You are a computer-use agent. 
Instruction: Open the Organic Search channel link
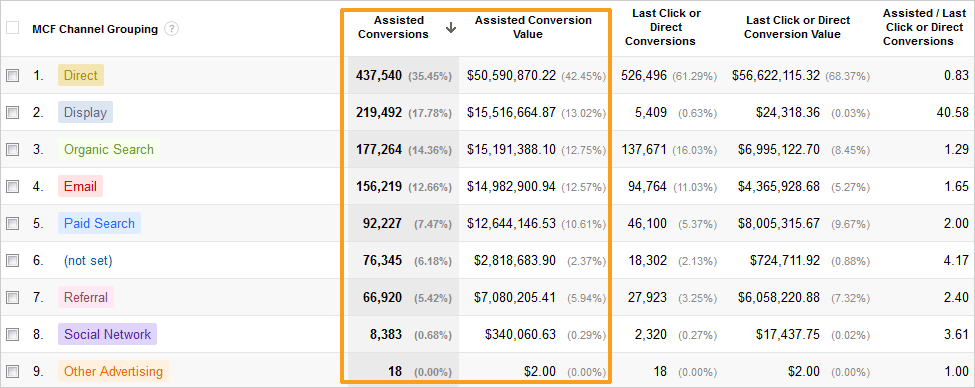[109, 149]
